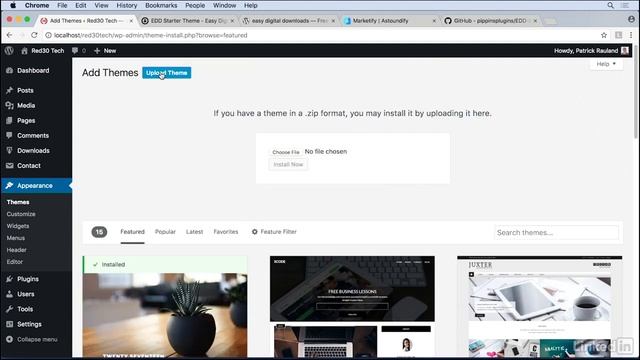
Task: Open the macOS Apple menu
Action: tap(13, 5)
